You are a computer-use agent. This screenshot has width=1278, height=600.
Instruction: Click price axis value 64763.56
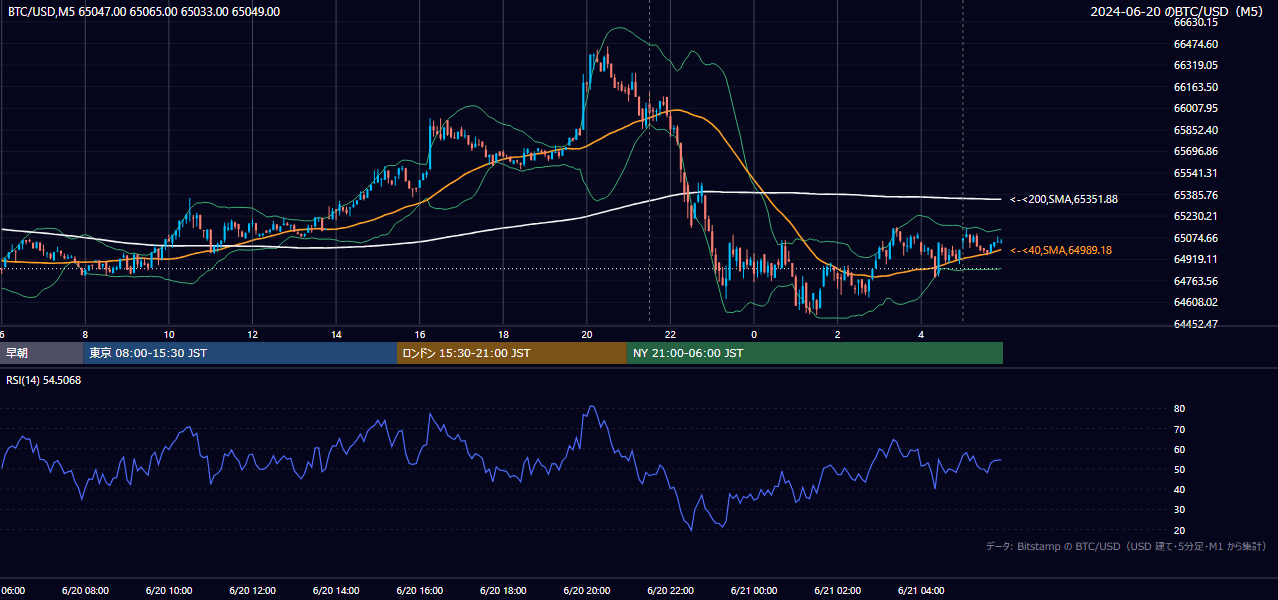pos(1195,281)
